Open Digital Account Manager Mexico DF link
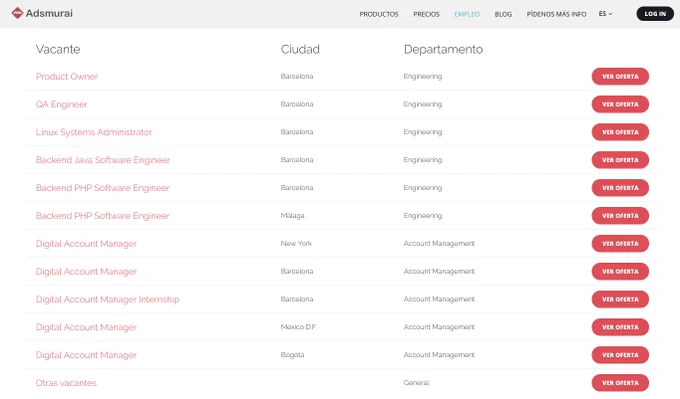 tap(86, 327)
